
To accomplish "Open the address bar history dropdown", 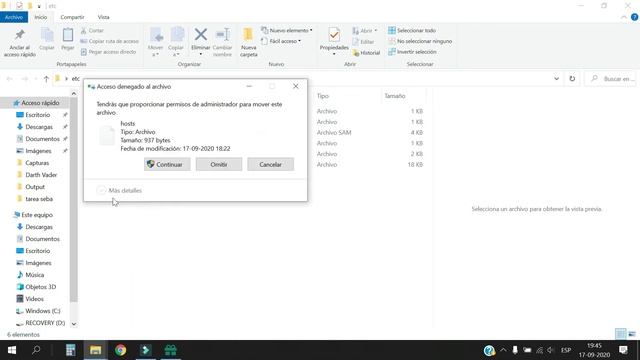I will [556, 79].
